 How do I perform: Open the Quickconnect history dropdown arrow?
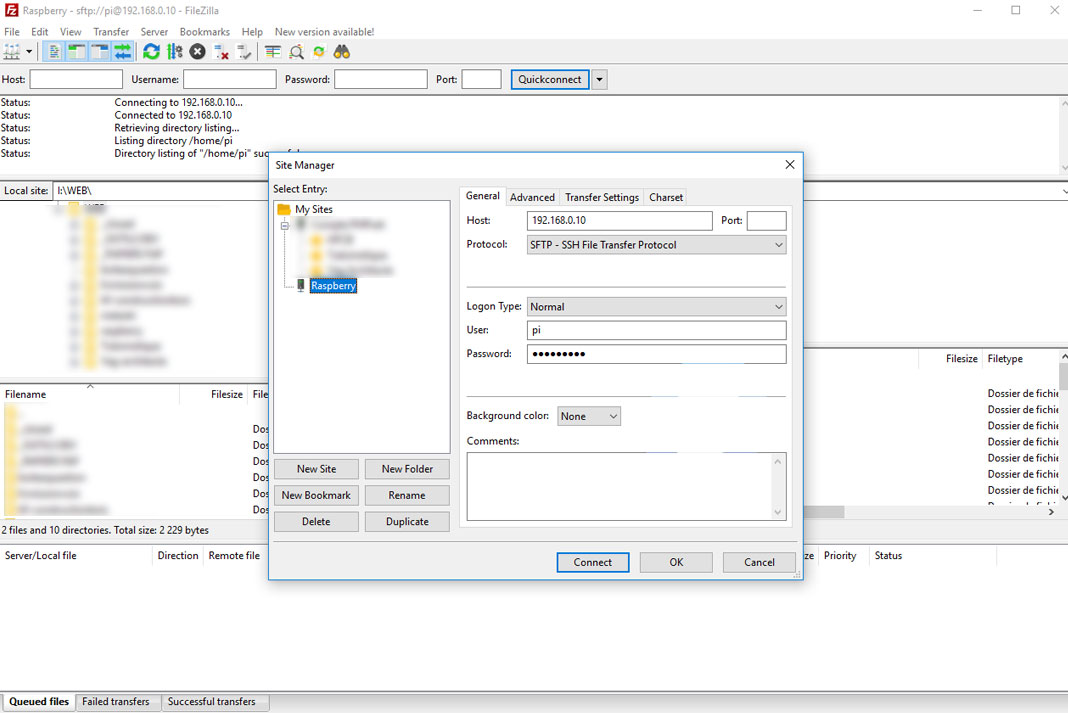599,79
